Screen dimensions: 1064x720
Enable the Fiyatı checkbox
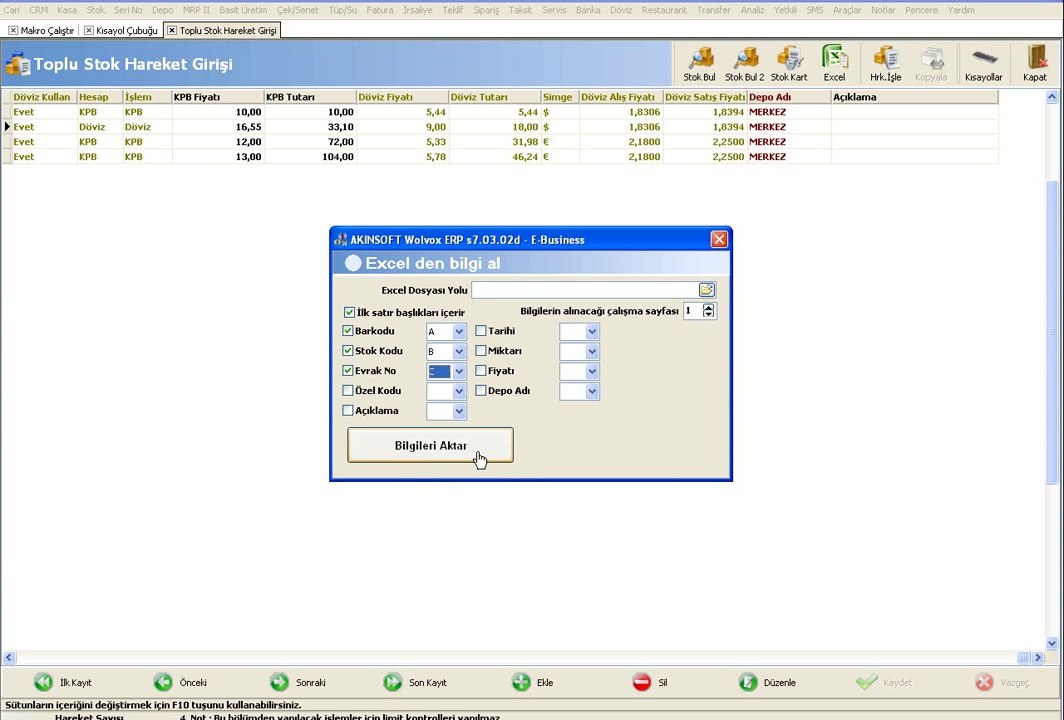pyautogui.click(x=480, y=371)
